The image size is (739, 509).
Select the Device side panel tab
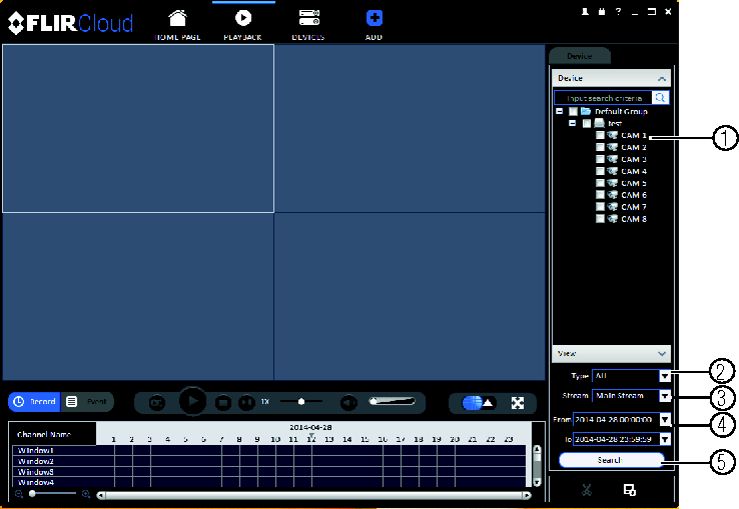point(580,56)
